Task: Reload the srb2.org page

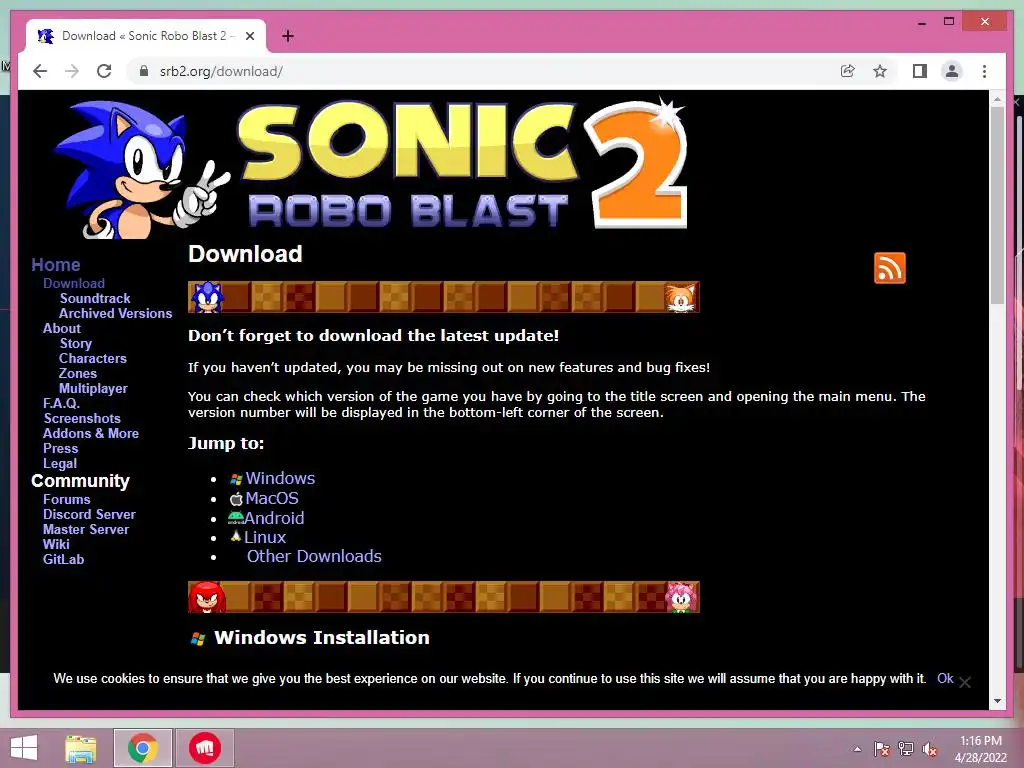Action: pyautogui.click(x=104, y=71)
